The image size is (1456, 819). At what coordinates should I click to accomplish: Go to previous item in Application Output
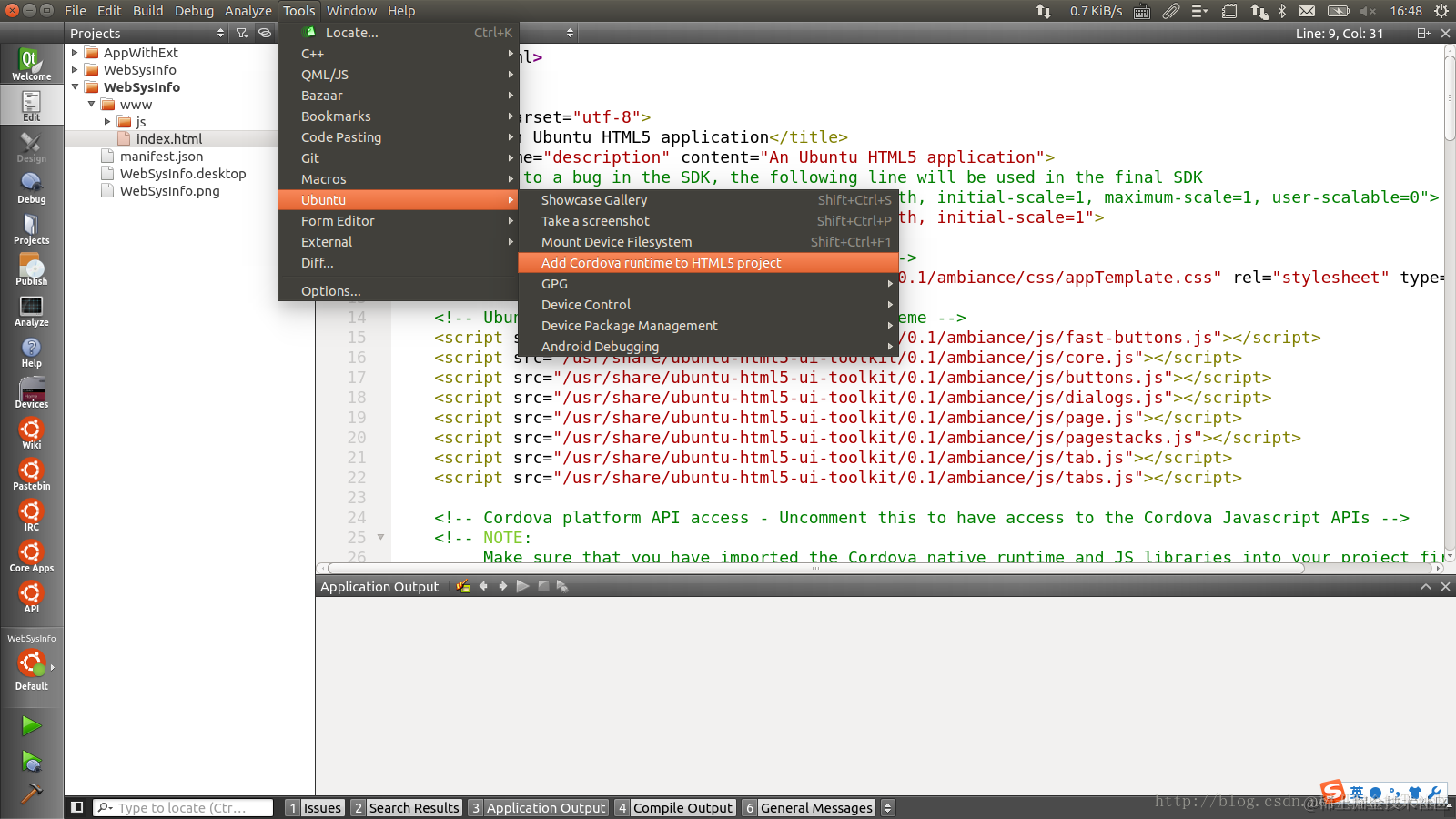pos(483,587)
